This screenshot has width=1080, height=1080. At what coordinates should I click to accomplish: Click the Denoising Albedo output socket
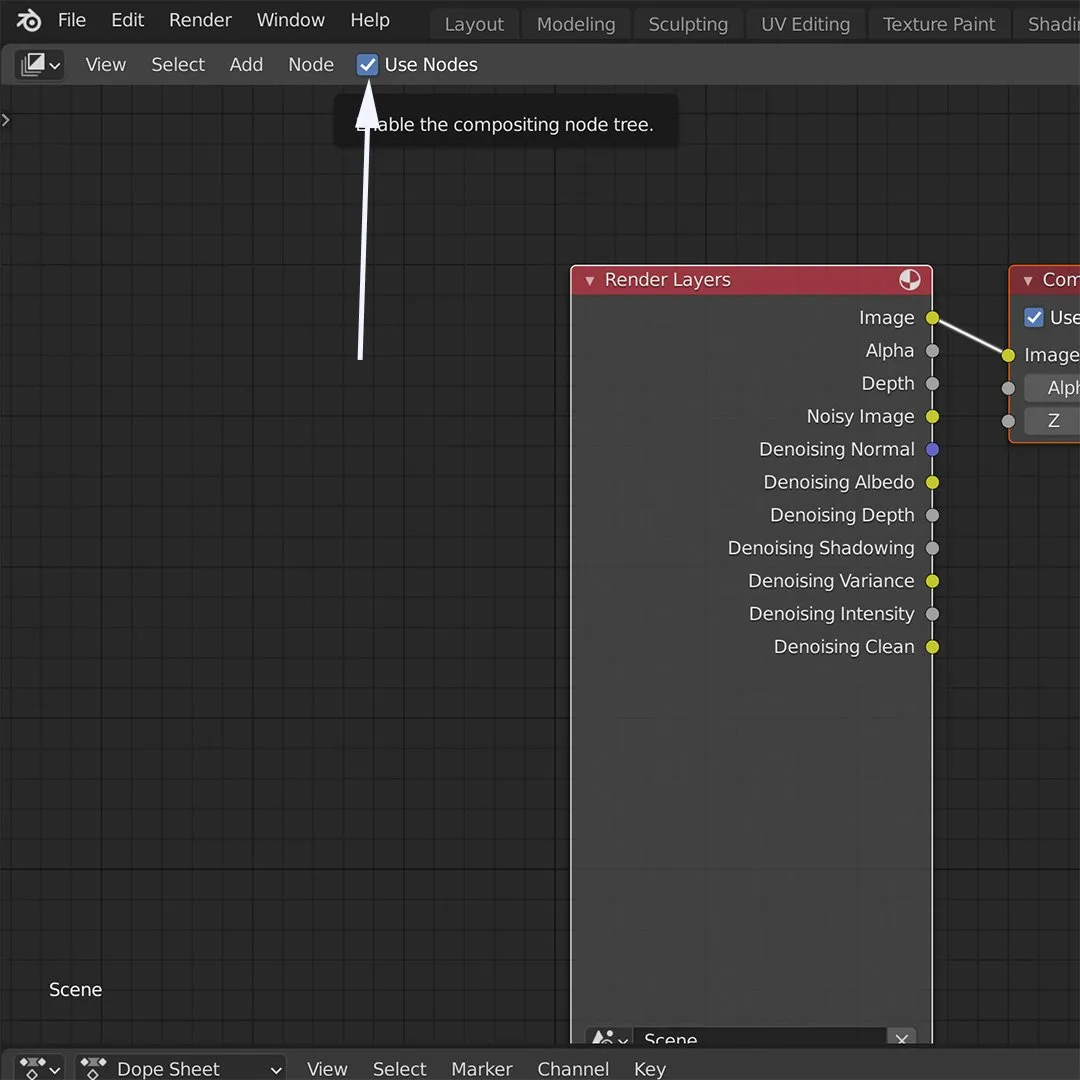932,482
